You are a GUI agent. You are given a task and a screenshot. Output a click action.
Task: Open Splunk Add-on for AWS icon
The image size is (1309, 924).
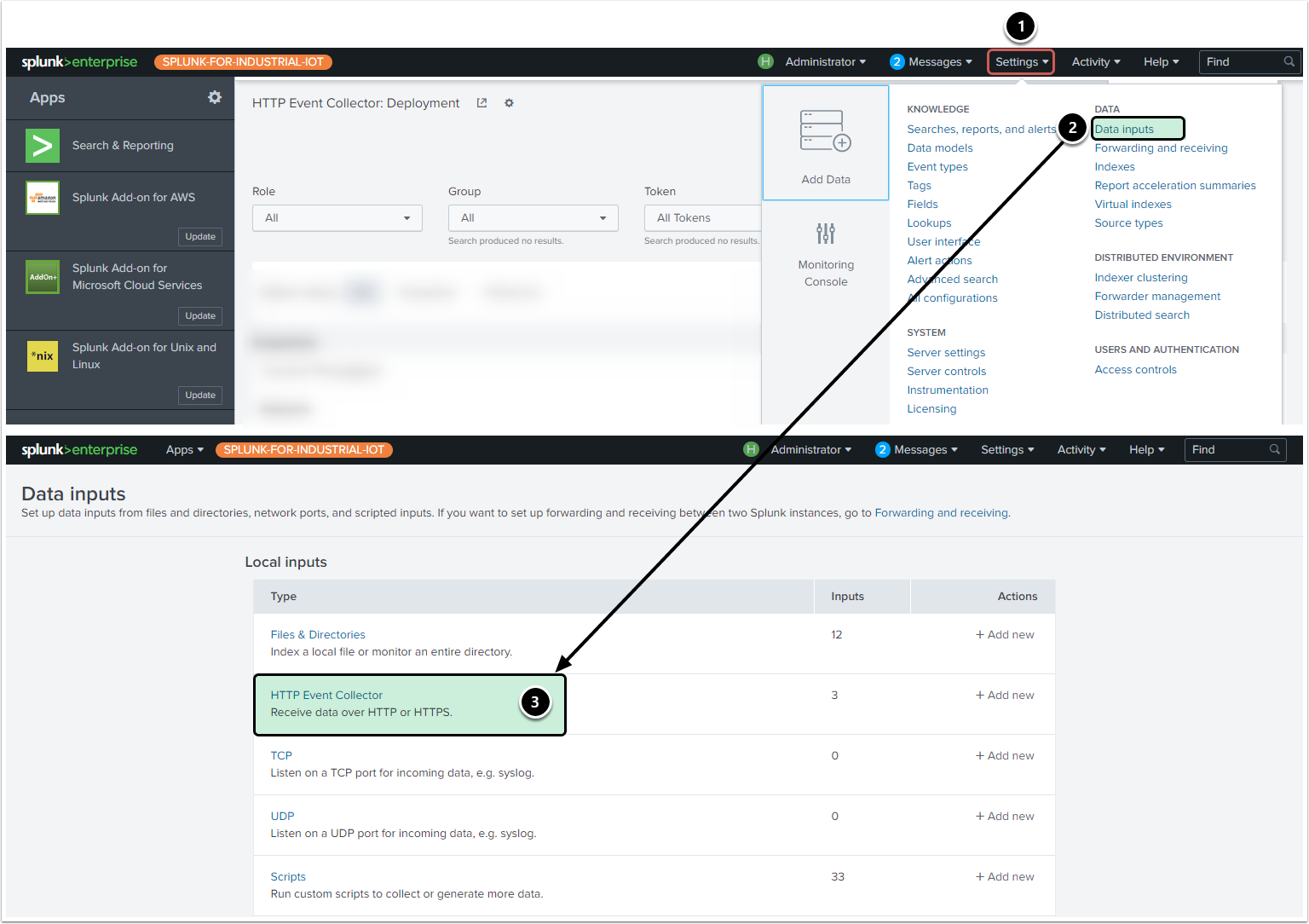tap(43, 198)
